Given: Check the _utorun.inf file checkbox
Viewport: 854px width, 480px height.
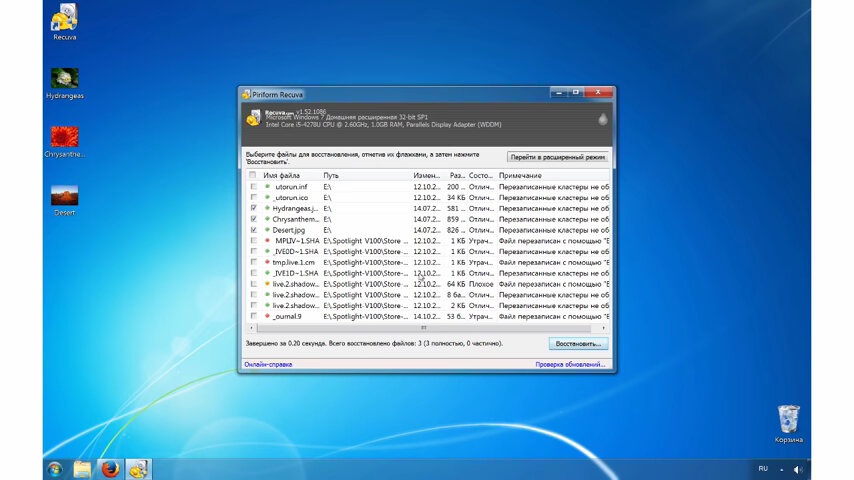Looking at the screenshot, I should pyautogui.click(x=254, y=186).
